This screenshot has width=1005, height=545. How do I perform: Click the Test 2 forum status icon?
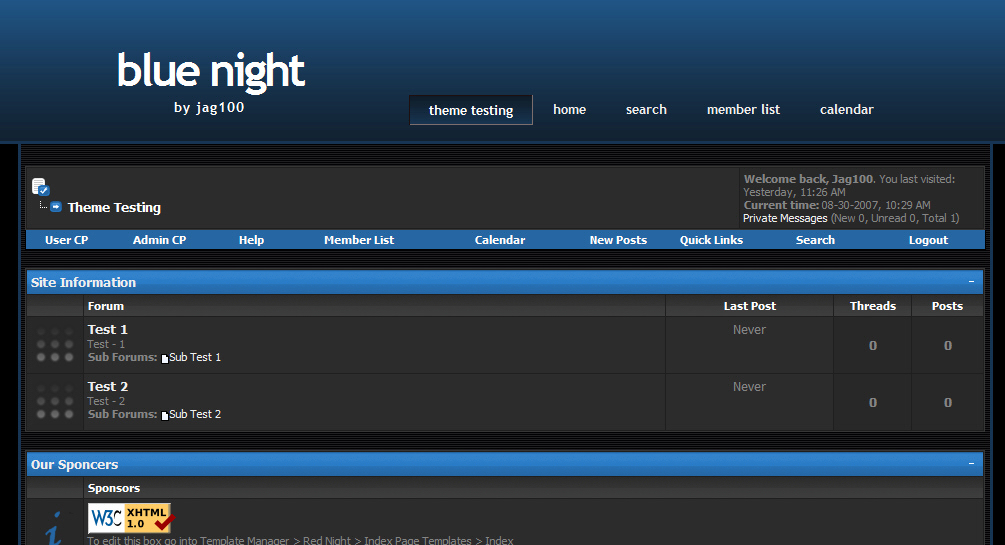(54, 401)
